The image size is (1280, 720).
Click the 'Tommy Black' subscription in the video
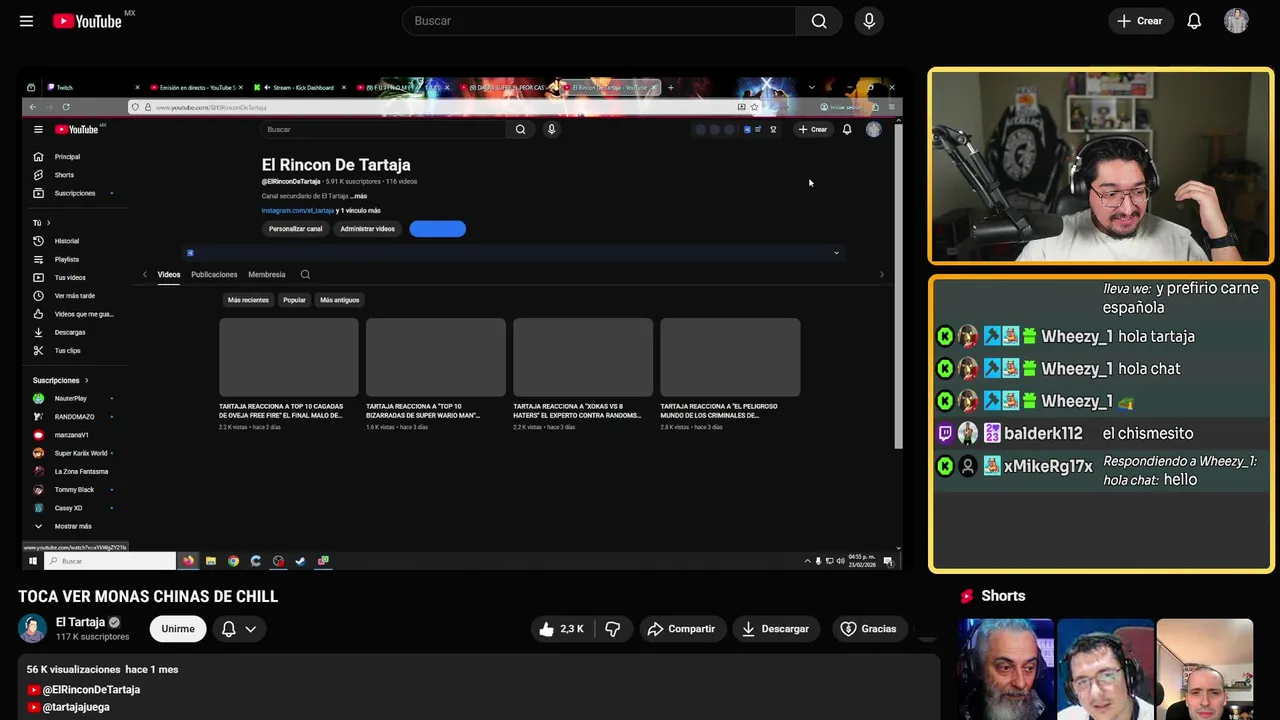pos(74,490)
